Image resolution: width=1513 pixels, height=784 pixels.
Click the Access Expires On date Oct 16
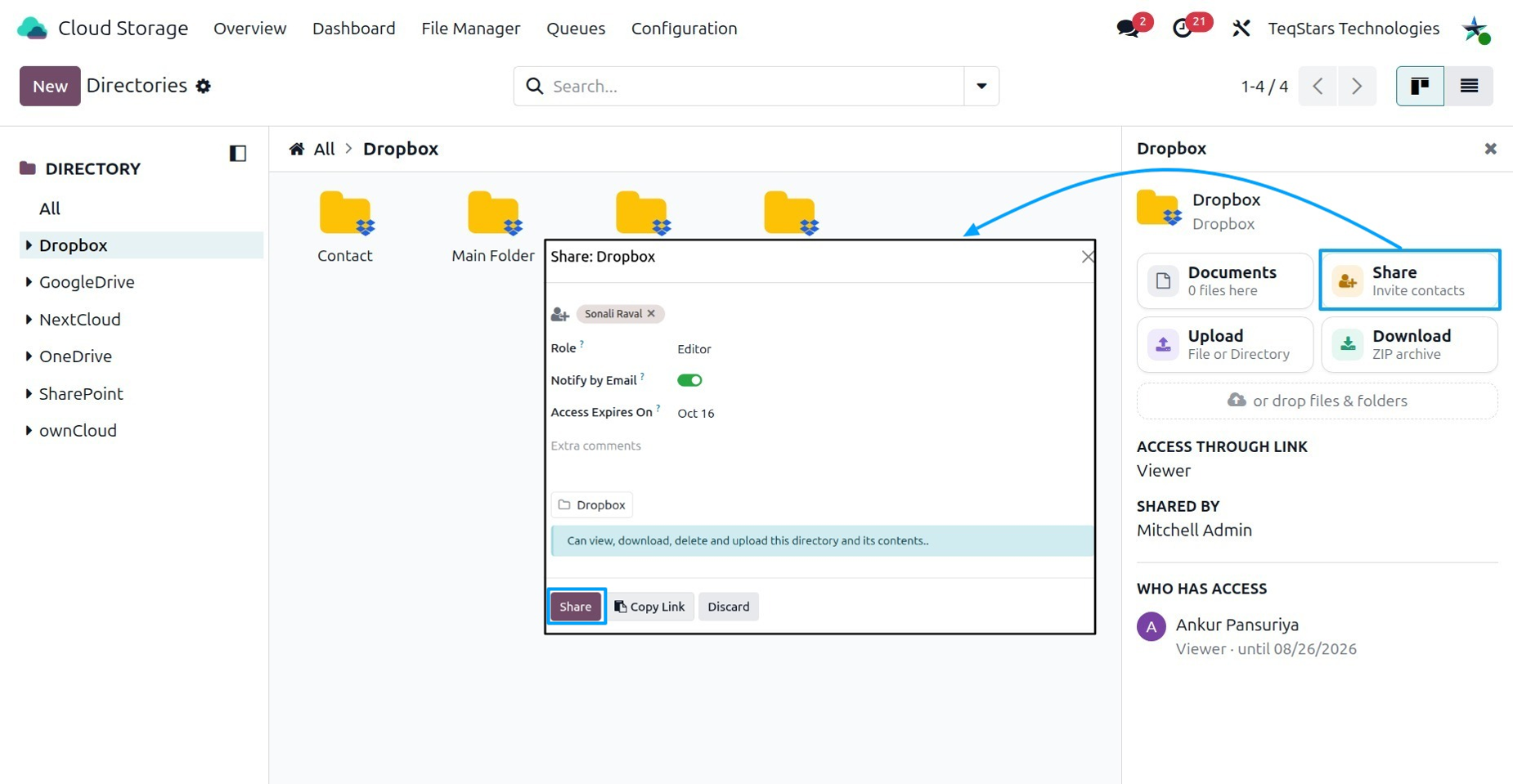[x=696, y=414]
